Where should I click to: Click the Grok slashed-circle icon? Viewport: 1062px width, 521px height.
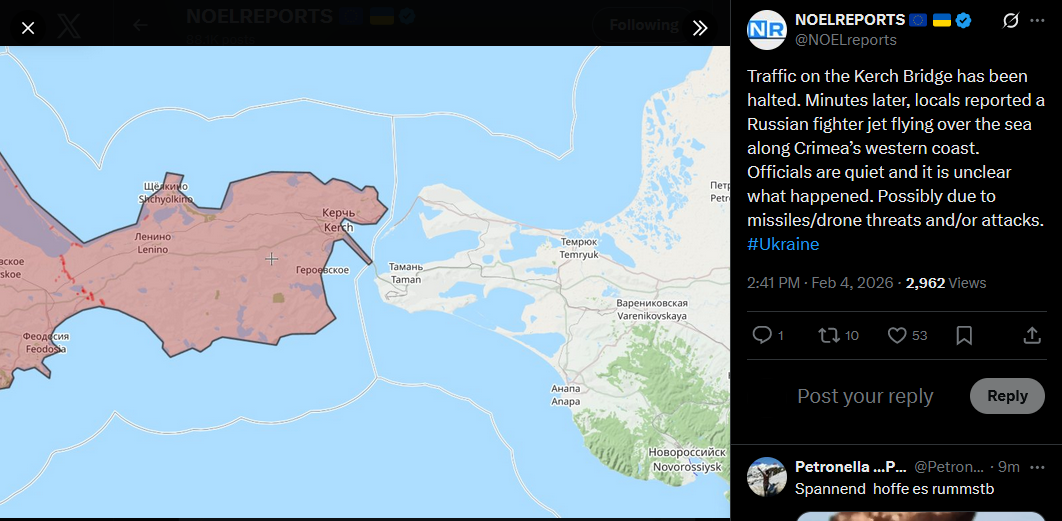pyautogui.click(x=1010, y=21)
